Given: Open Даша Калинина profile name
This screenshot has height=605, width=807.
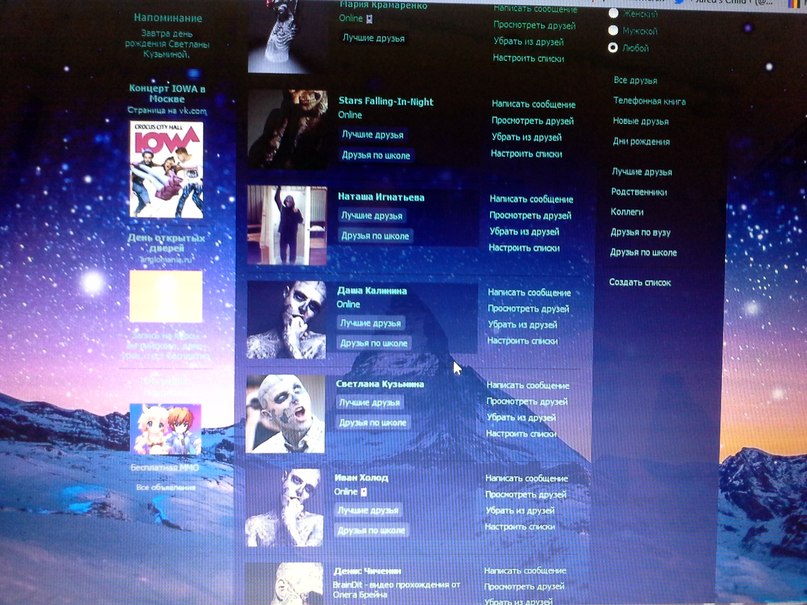Looking at the screenshot, I should [372, 291].
